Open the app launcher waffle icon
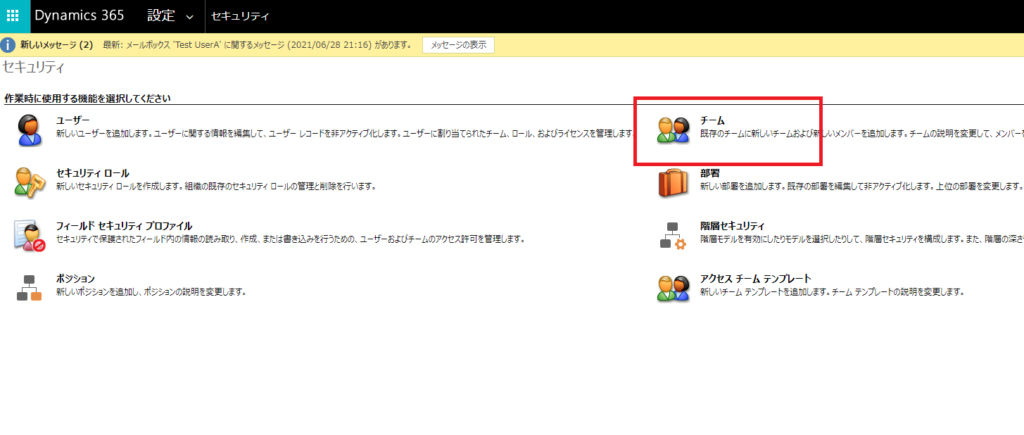Screen dimensions: 1024x435 pyautogui.click(x=14, y=16)
